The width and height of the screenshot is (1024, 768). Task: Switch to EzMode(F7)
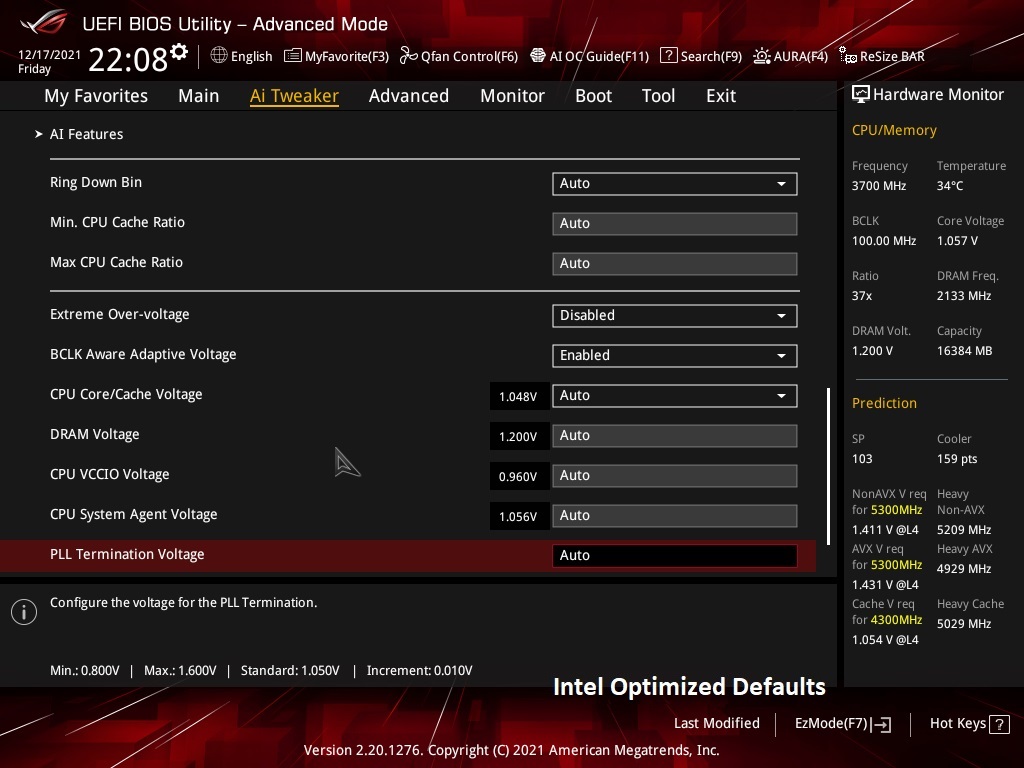[842, 724]
